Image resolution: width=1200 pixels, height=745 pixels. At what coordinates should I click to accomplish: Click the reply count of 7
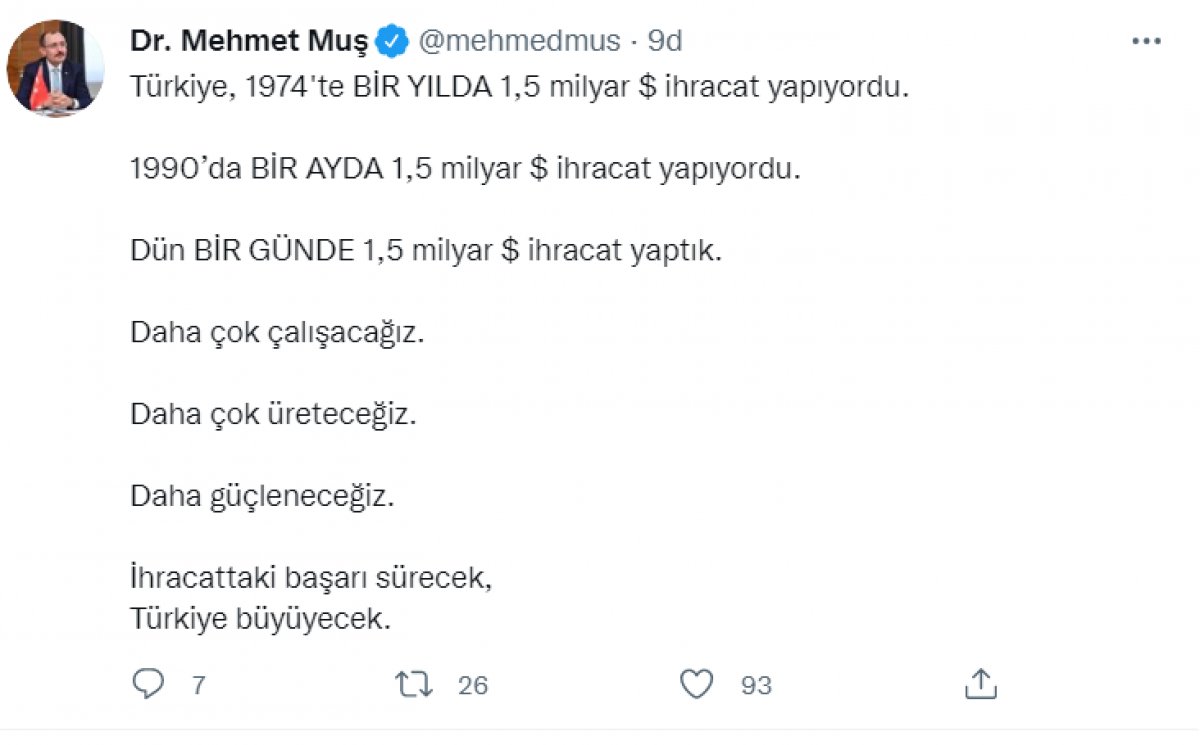tap(198, 685)
